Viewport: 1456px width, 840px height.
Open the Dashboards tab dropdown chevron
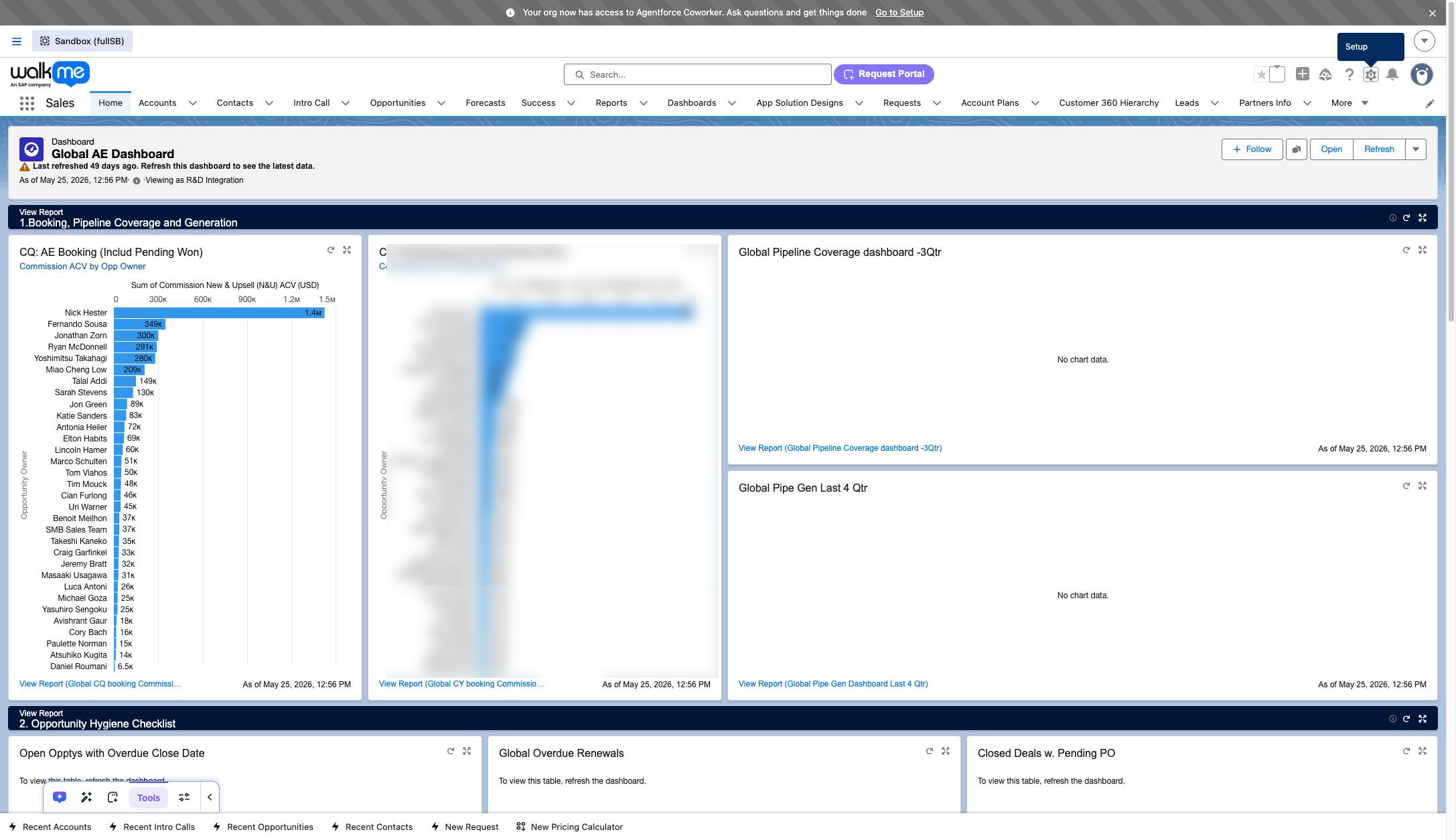pos(732,103)
